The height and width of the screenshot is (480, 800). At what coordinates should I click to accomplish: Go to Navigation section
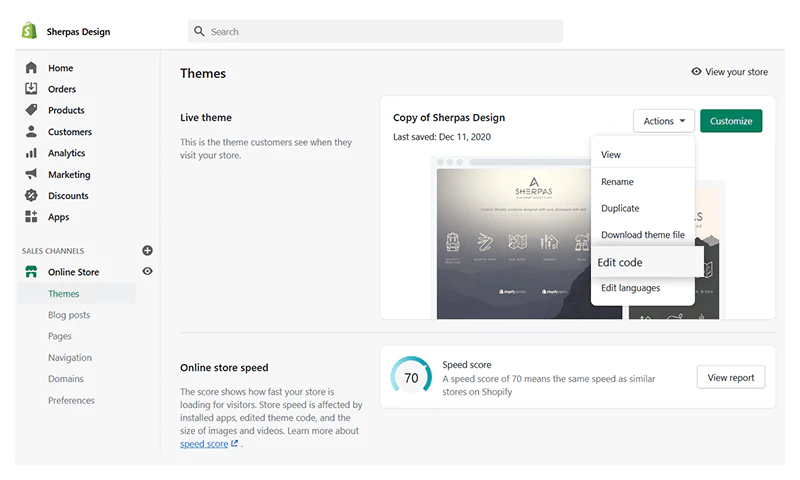70,358
